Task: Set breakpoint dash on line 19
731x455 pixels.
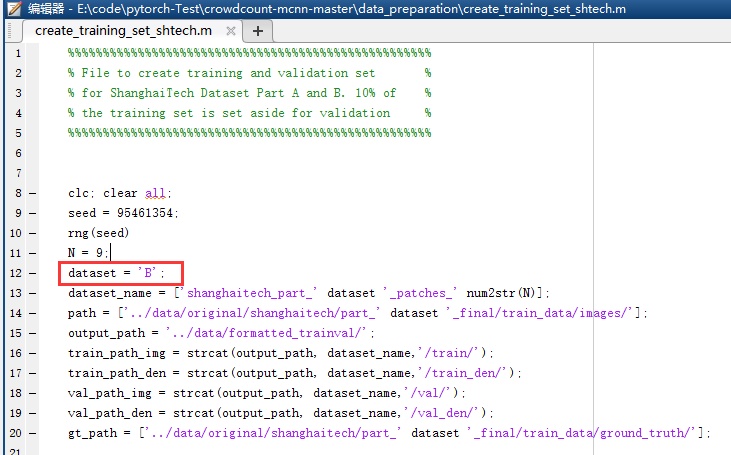Action: pyautogui.click(x=32, y=414)
